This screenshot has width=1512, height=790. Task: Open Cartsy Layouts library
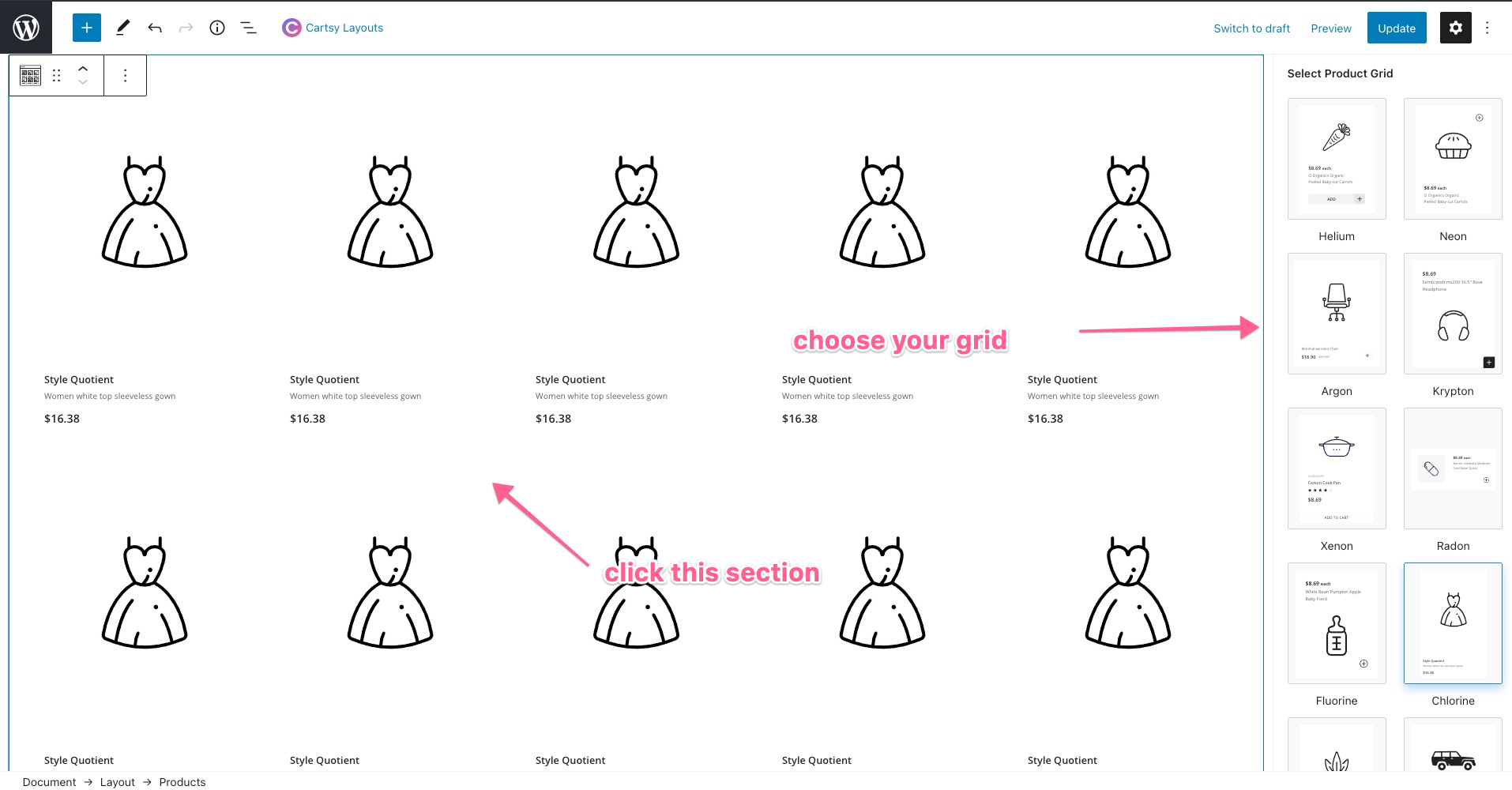coord(344,28)
